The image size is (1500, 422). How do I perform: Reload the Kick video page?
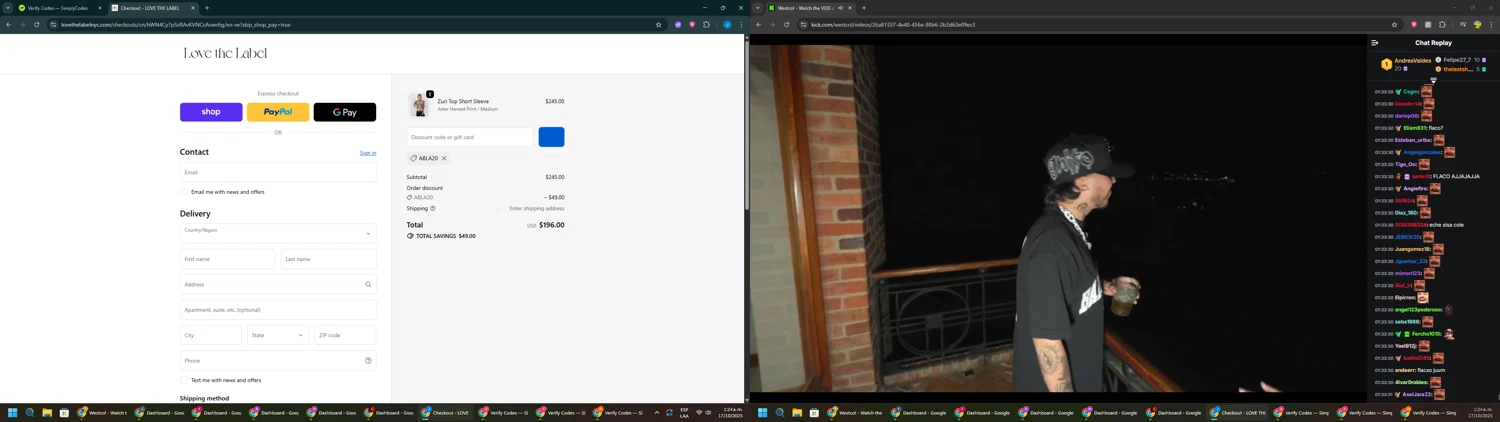787,24
